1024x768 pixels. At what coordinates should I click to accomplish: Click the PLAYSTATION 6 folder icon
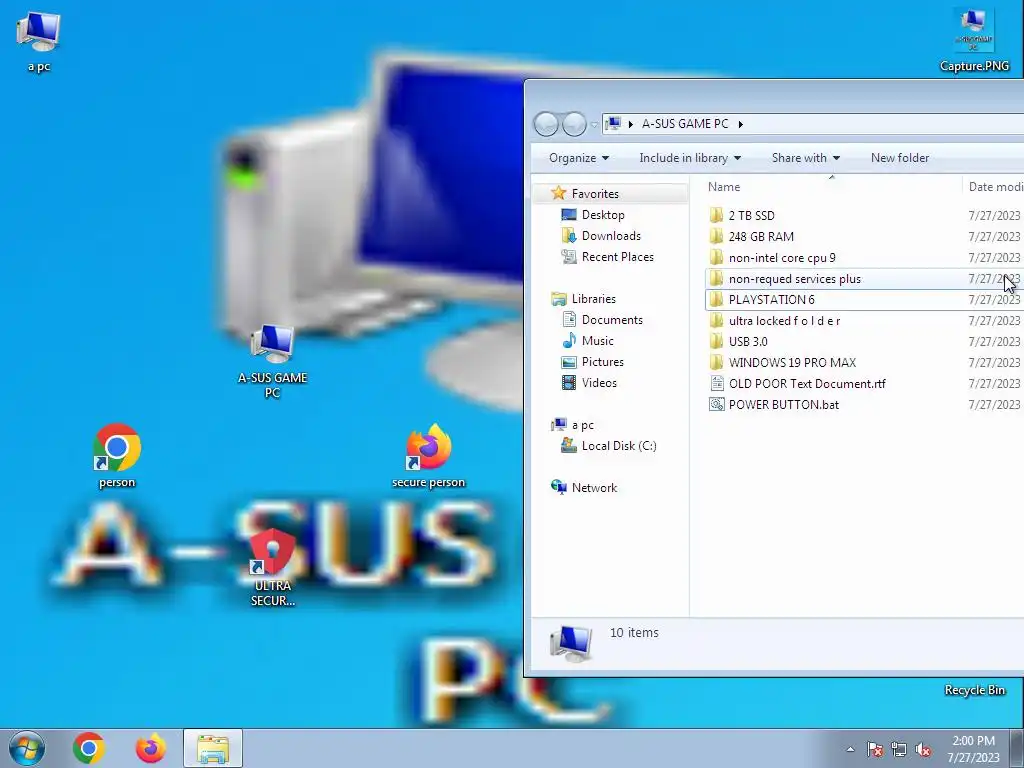(x=716, y=299)
